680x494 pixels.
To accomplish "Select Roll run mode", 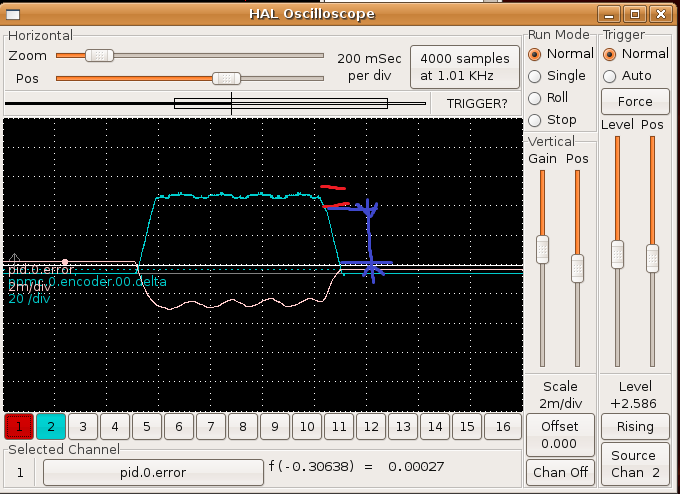I will click(548, 98).
